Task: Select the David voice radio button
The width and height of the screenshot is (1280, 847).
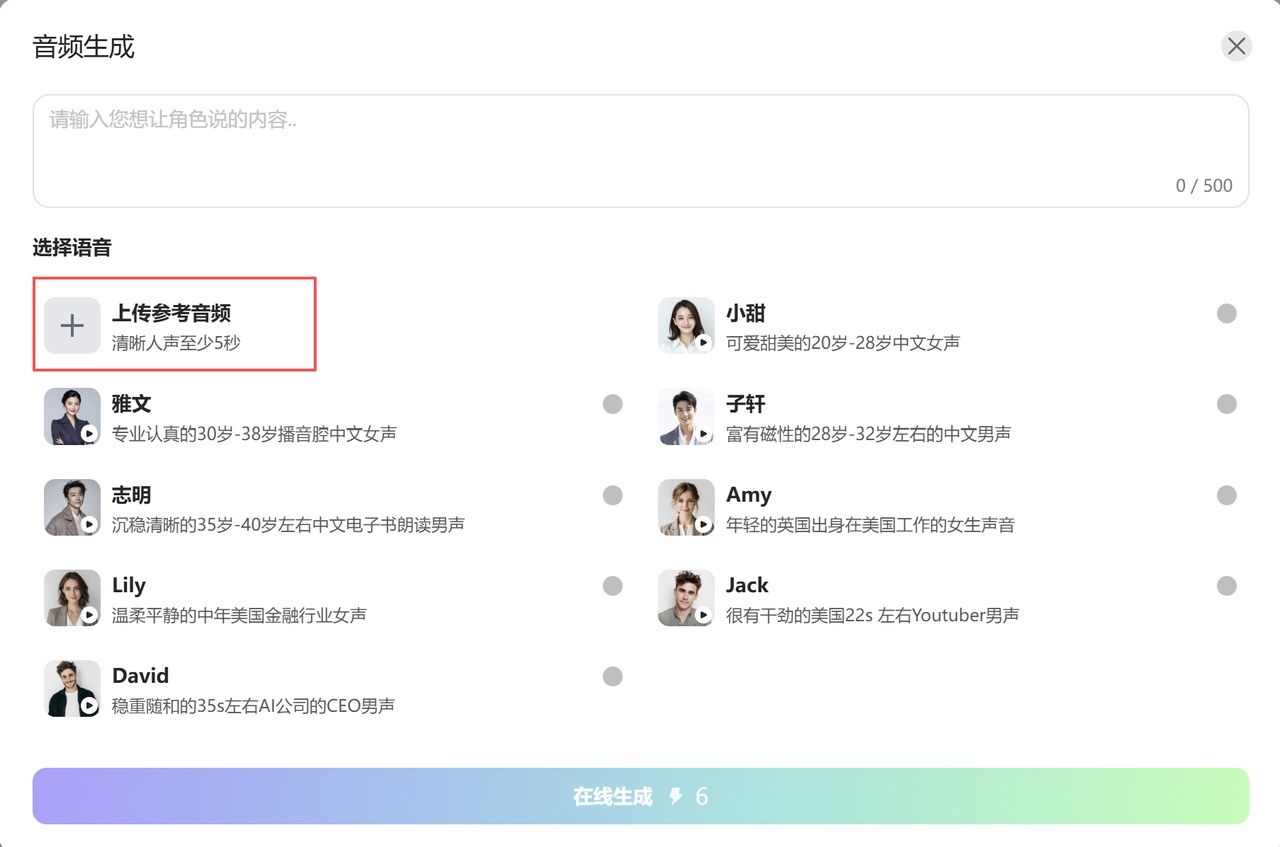Action: (612, 677)
